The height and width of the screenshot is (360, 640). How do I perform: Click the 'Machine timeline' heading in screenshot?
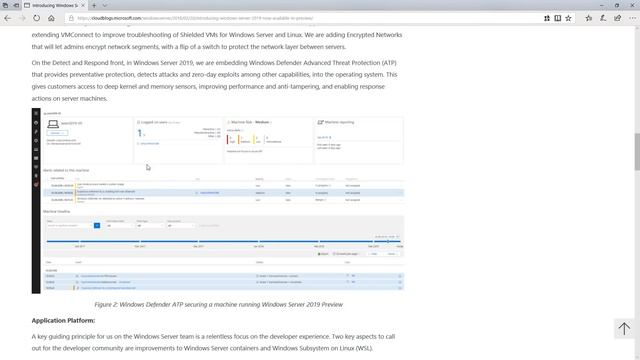pos(57,211)
